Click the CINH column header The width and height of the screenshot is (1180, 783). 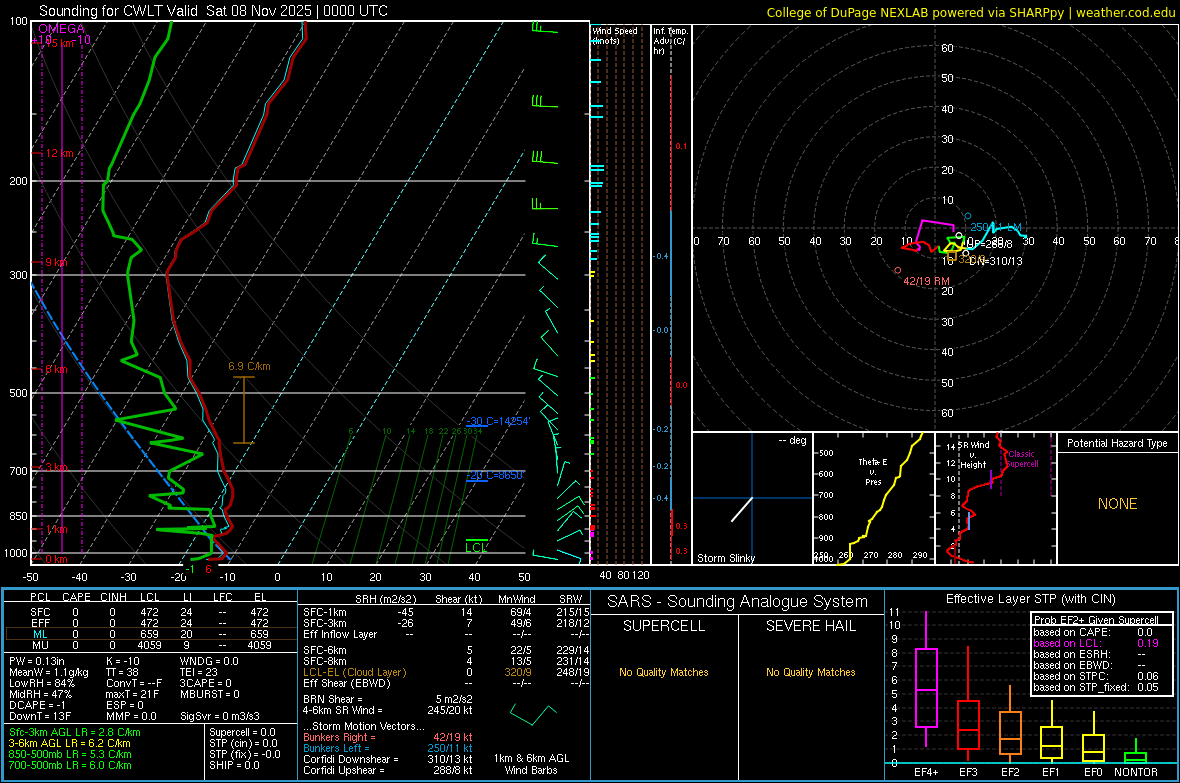pyautogui.click(x=113, y=597)
